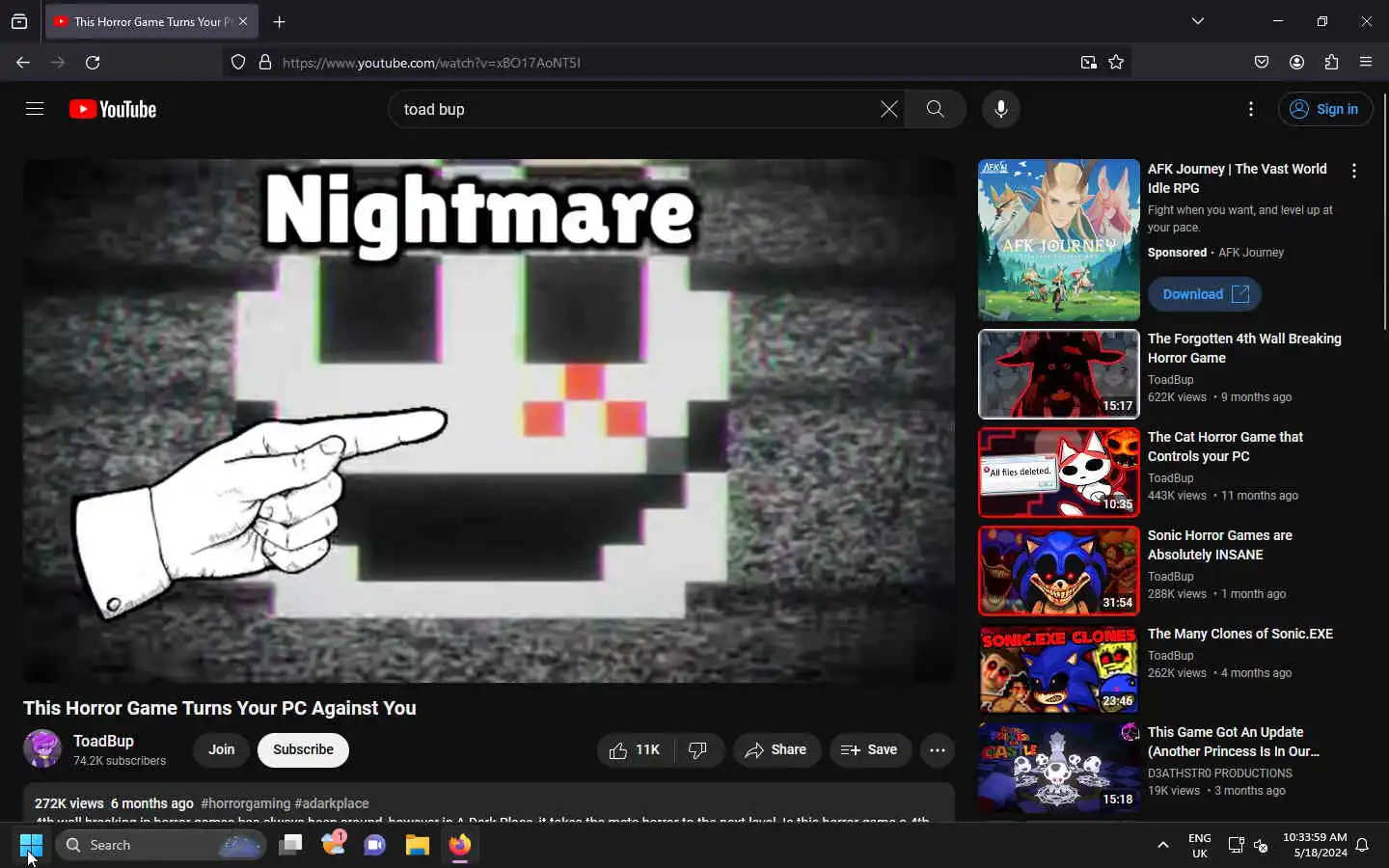Click in the YouTube search field
1389x868 pixels.
637,109
